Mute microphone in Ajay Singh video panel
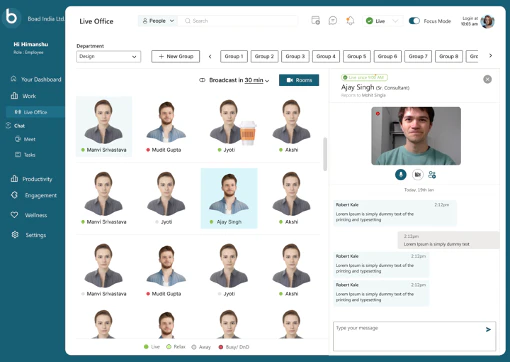The width and height of the screenshot is (510, 362). click(x=401, y=174)
